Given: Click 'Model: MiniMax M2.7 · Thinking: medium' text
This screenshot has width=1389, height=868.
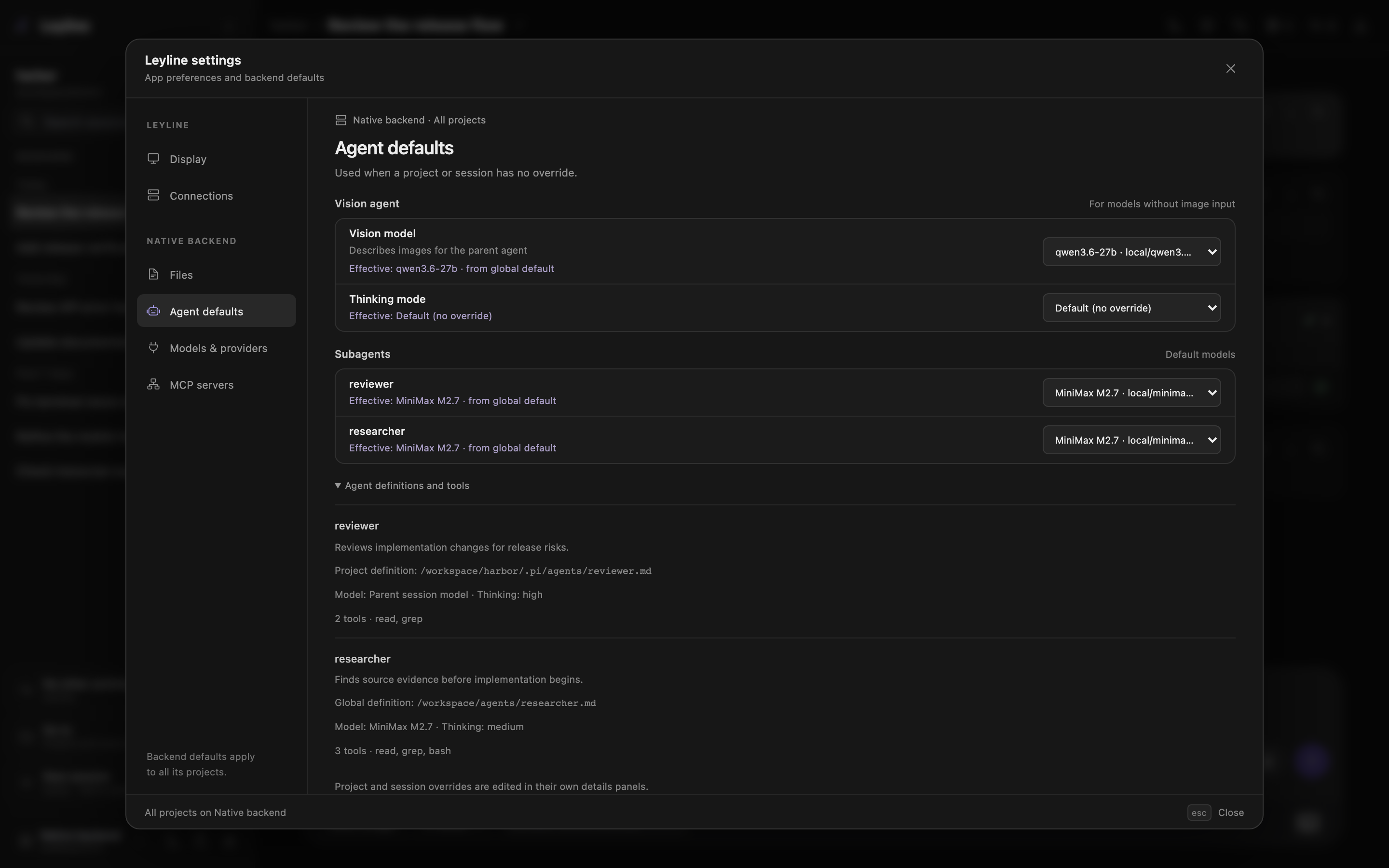Looking at the screenshot, I should click(429, 727).
